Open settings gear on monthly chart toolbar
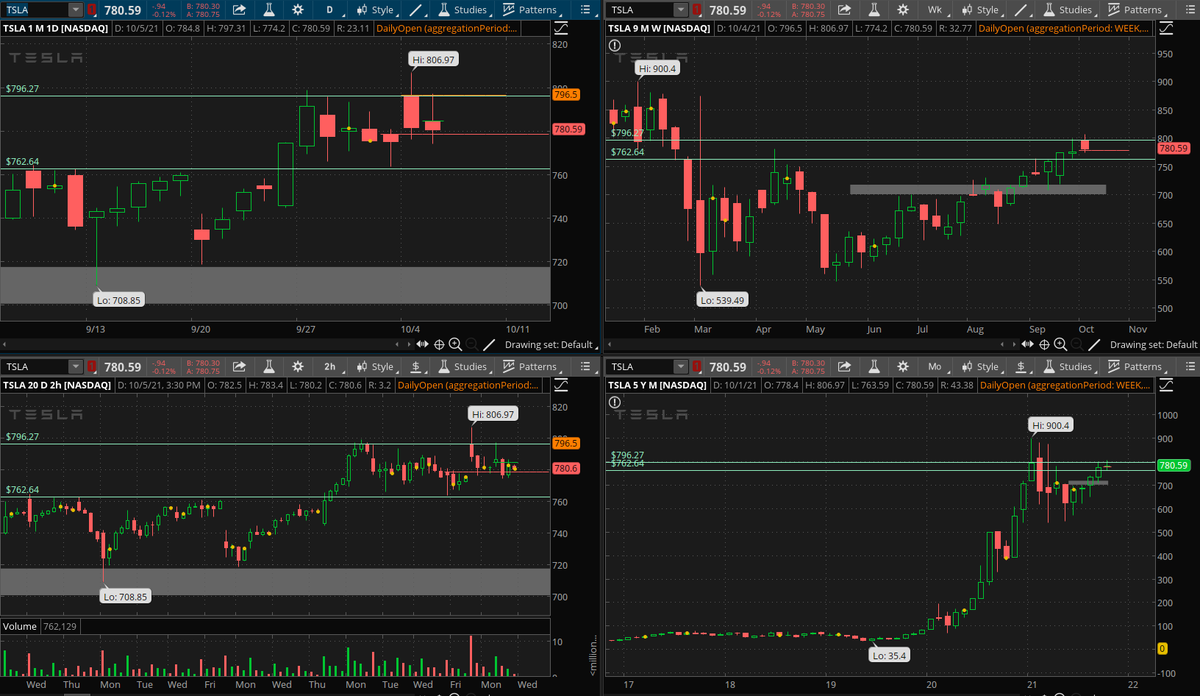Image resolution: width=1200 pixels, height=696 pixels. coord(901,367)
